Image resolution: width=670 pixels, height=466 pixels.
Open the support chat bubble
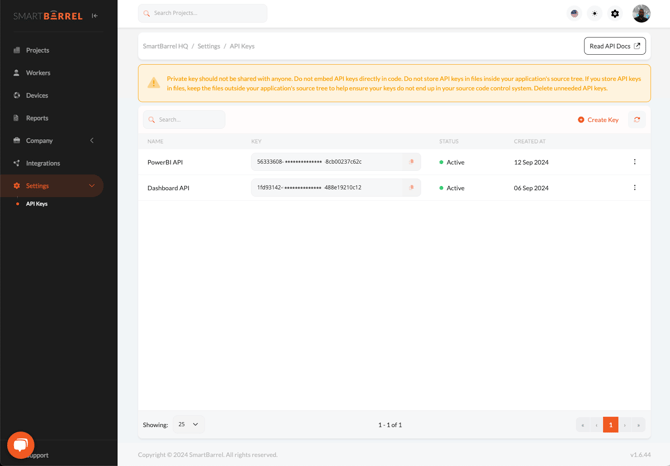(x=20, y=444)
